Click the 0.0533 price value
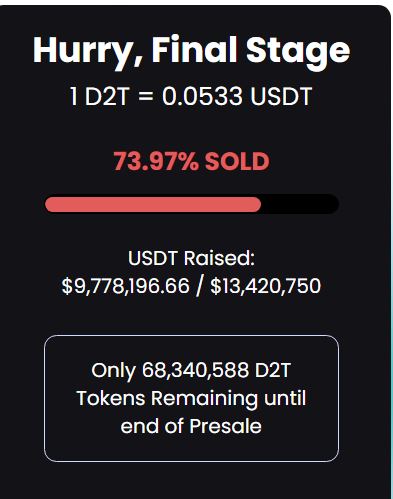The height and width of the screenshot is (499, 393). (202, 97)
